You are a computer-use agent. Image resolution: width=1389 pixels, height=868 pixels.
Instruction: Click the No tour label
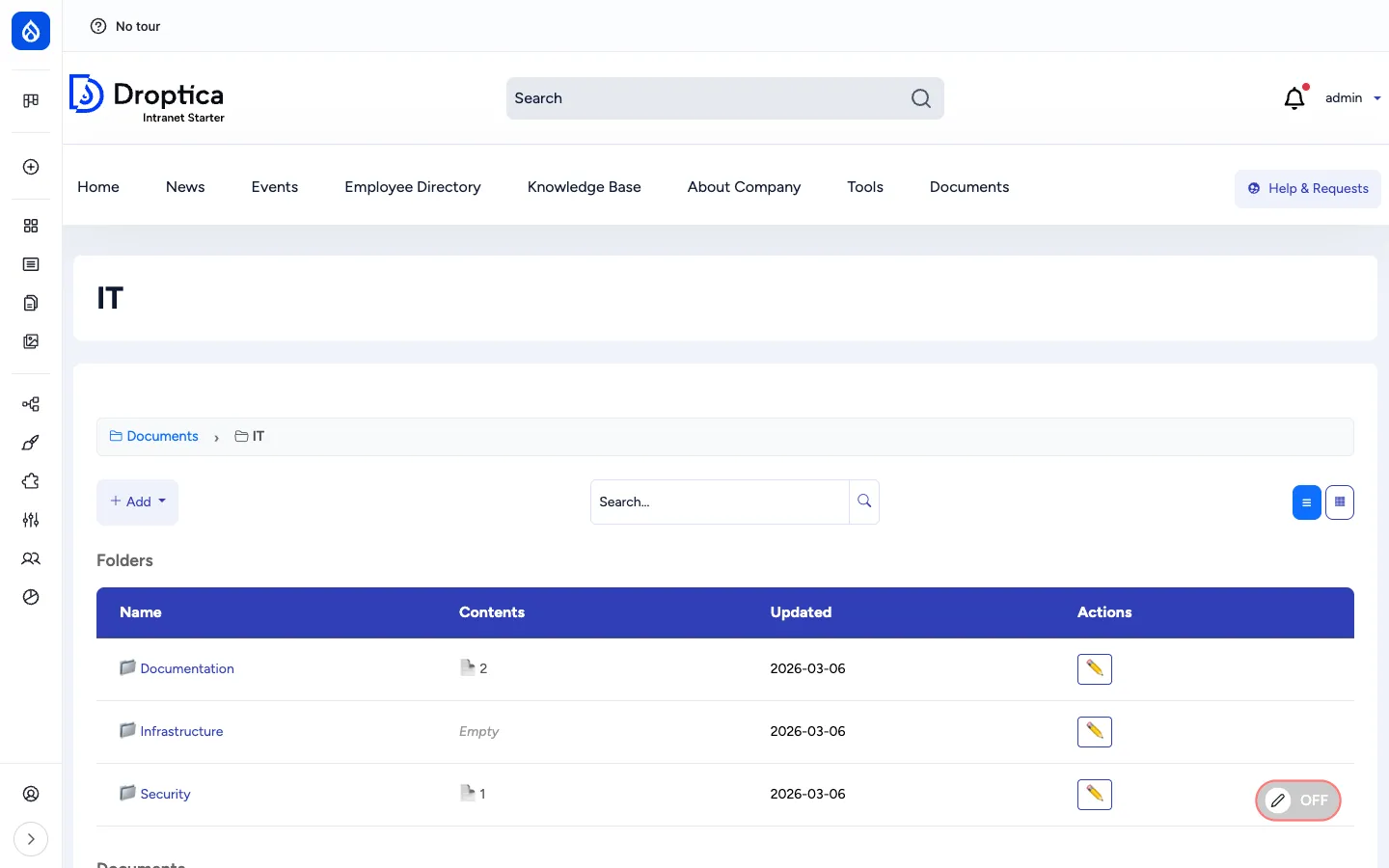138,26
